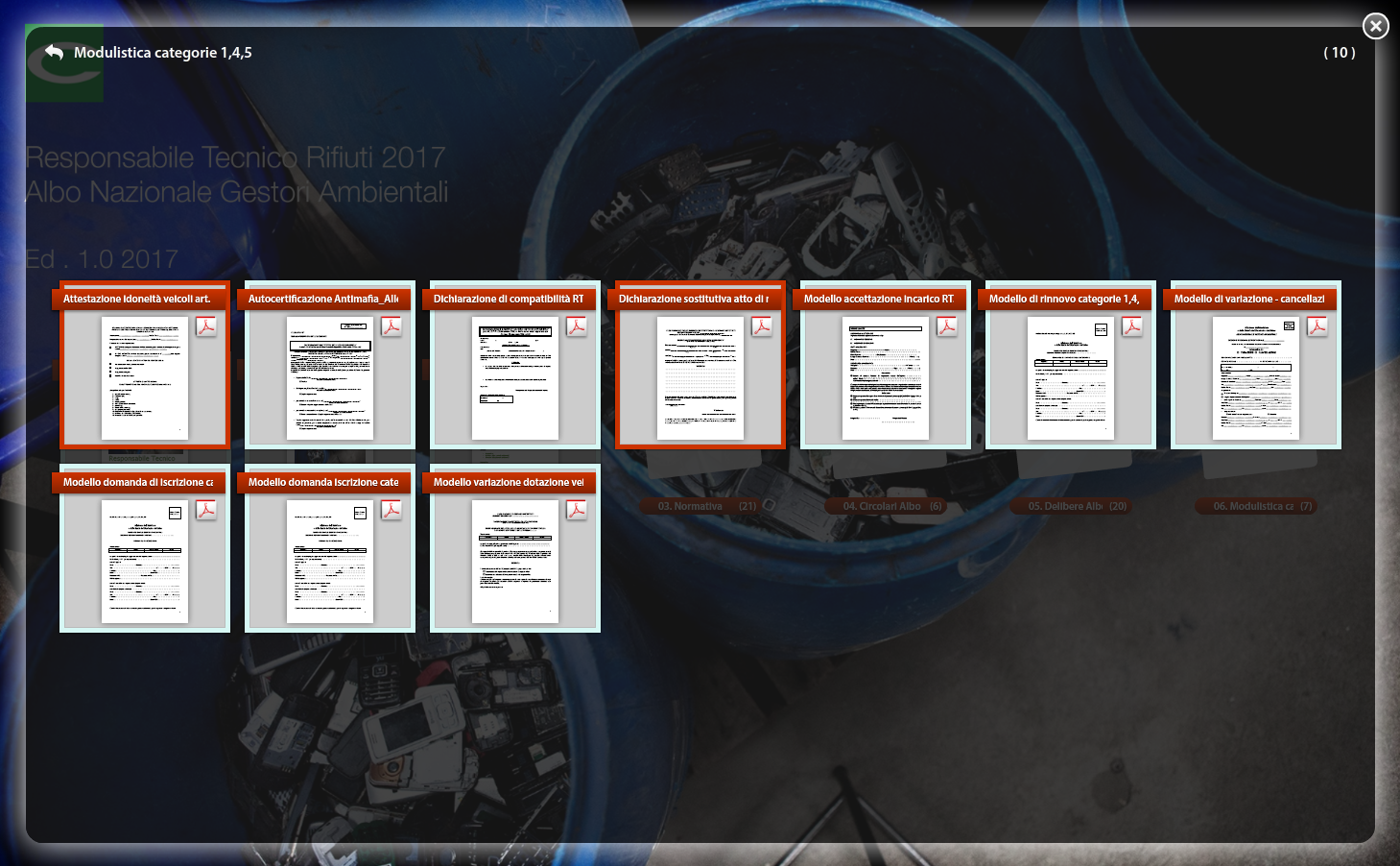Open Modello accettazione incarico RT preview

pos(886,378)
